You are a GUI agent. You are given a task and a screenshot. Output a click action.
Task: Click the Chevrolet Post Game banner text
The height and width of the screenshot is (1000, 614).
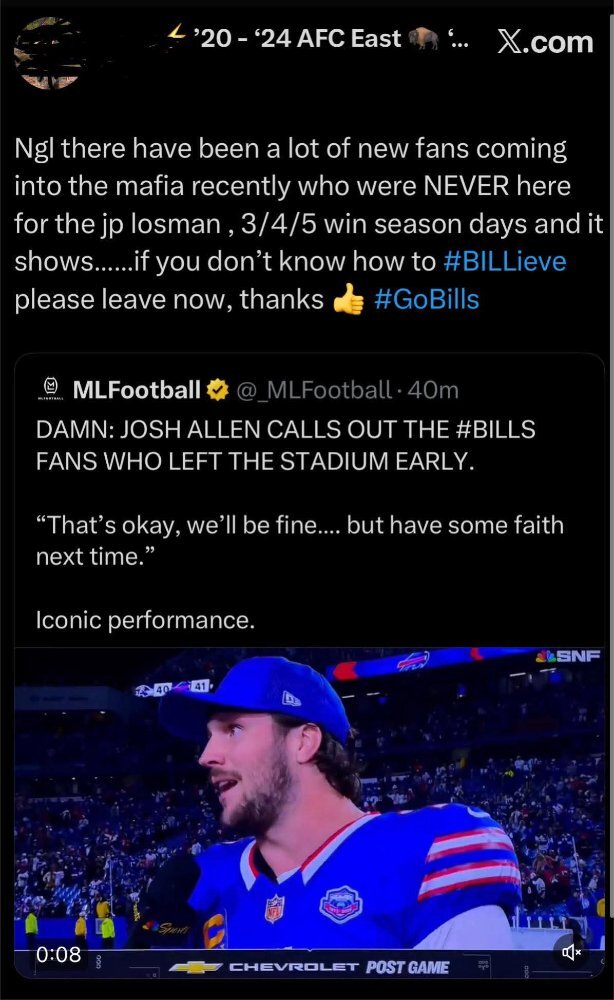pyautogui.click(x=340, y=967)
